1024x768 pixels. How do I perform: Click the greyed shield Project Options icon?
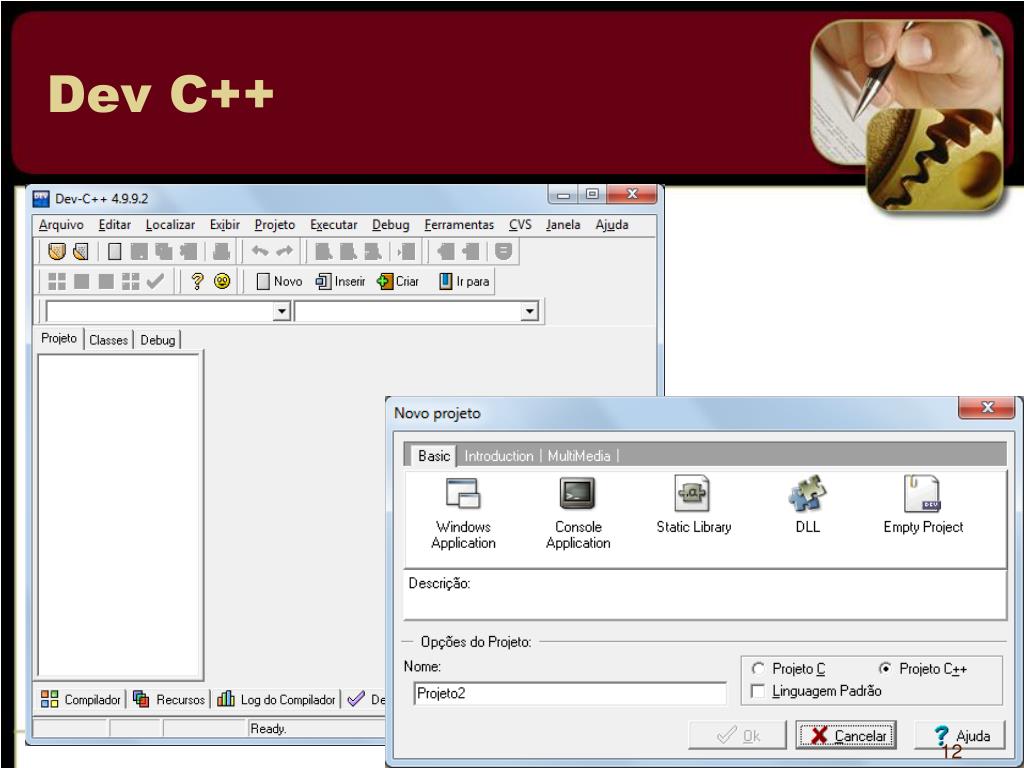[504, 251]
